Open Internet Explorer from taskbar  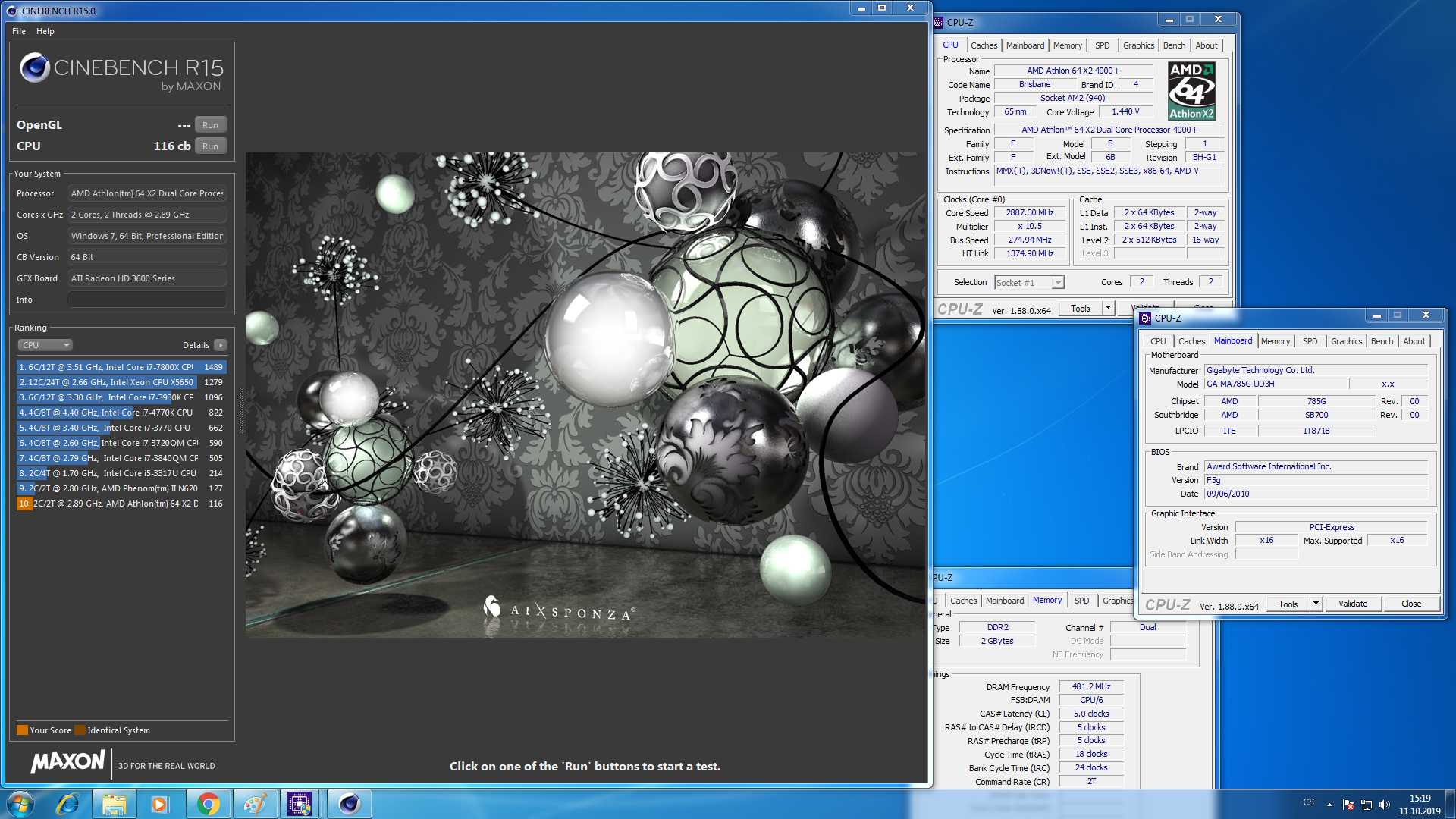tap(68, 804)
